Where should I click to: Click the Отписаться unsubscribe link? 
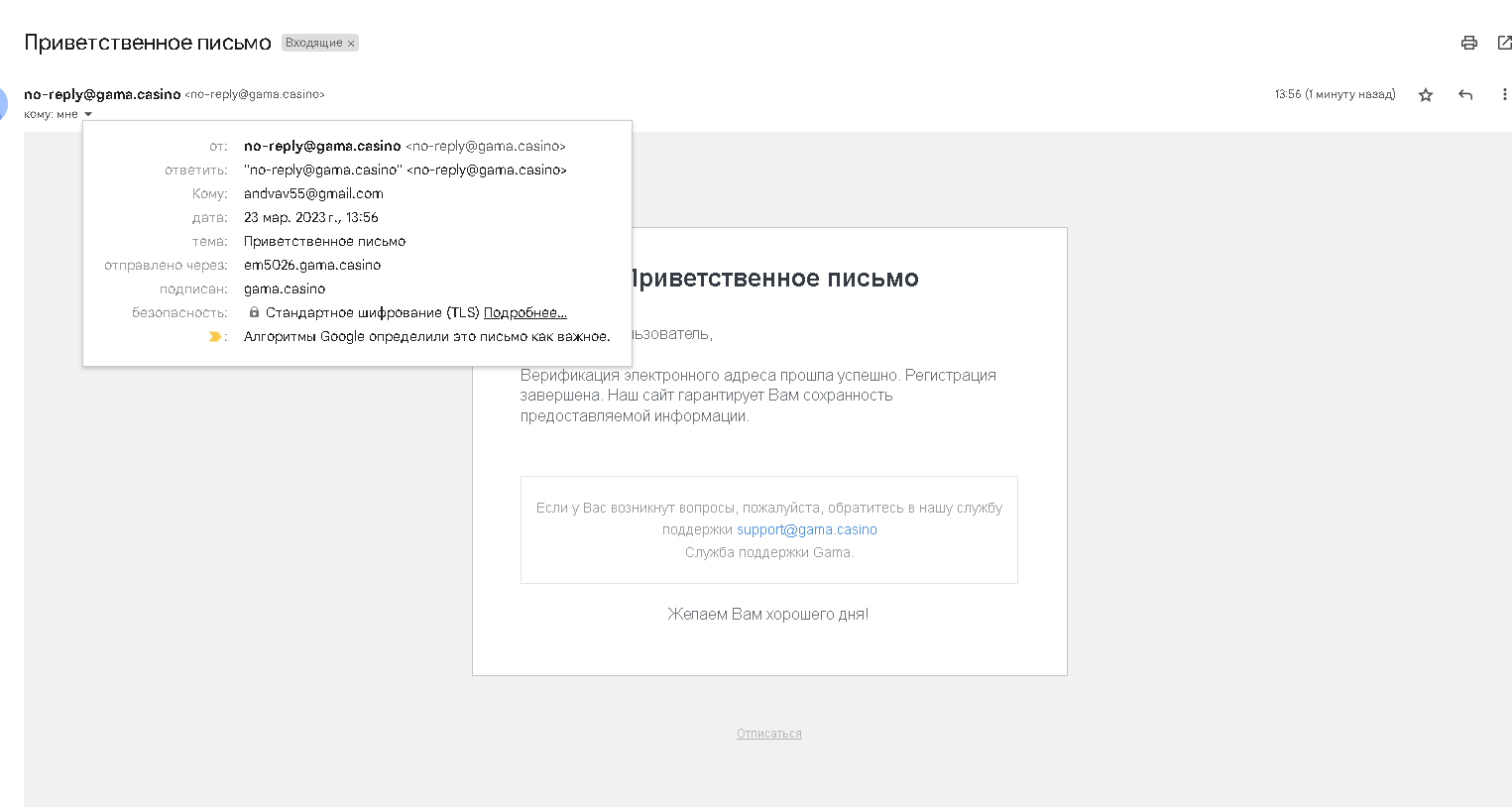click(768, 734)
